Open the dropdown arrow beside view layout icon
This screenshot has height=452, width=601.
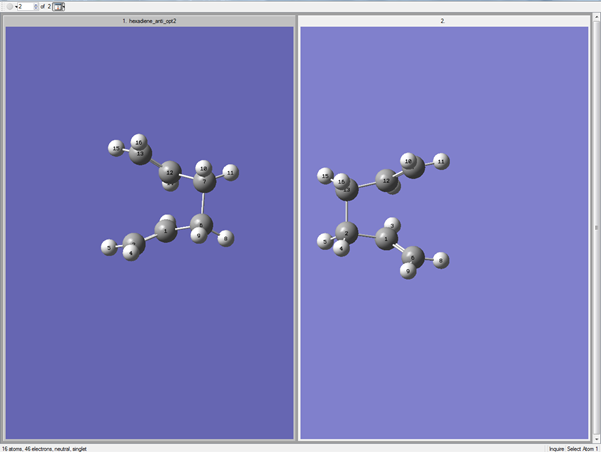(63, 7)
